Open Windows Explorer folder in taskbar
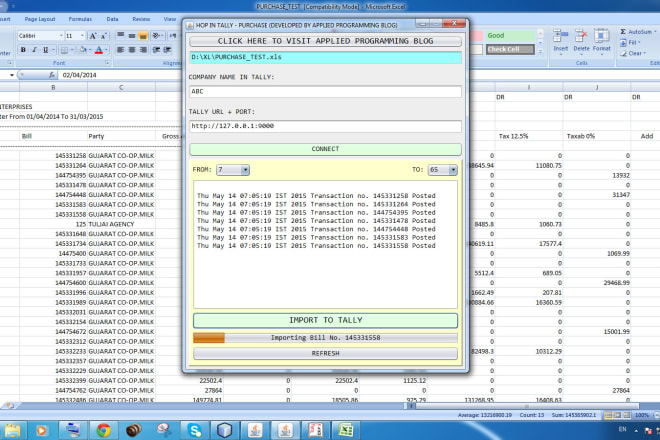 point(12,430)
